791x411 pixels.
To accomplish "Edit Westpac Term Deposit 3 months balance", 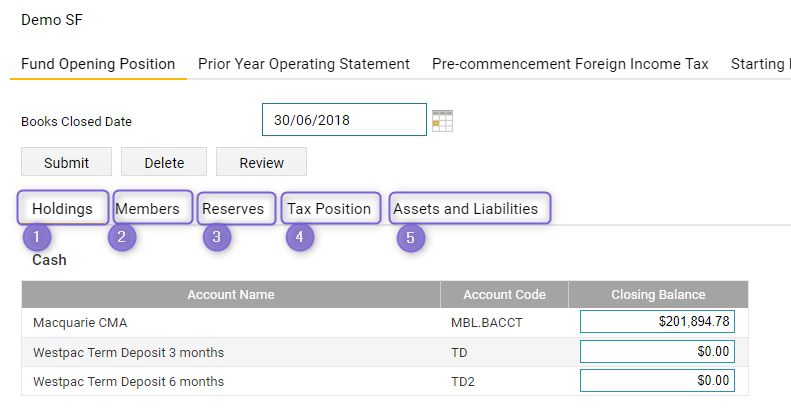I will point(657,351).
